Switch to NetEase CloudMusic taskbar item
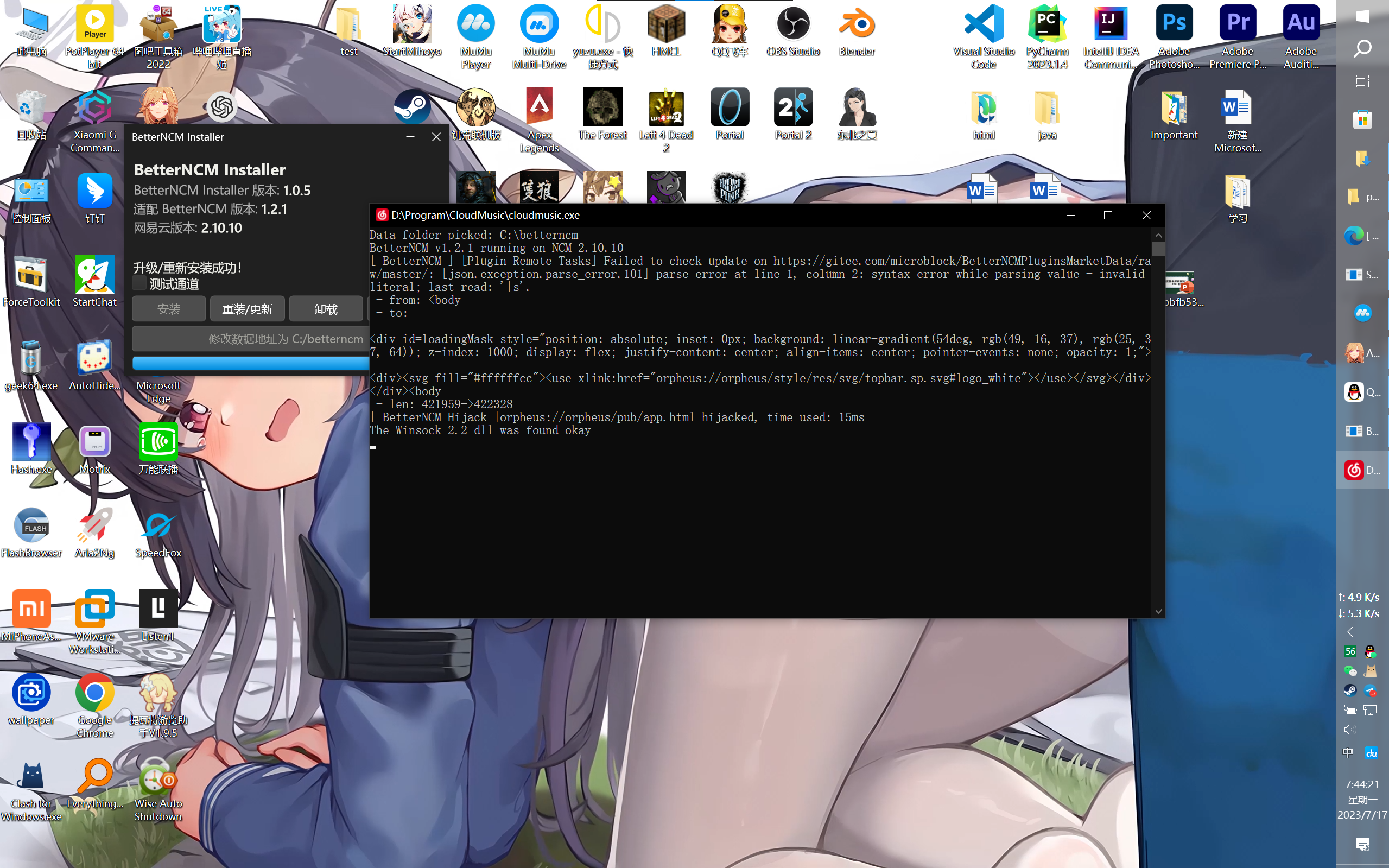The width and height of the screenshot is (1389, 868). 1361,470
